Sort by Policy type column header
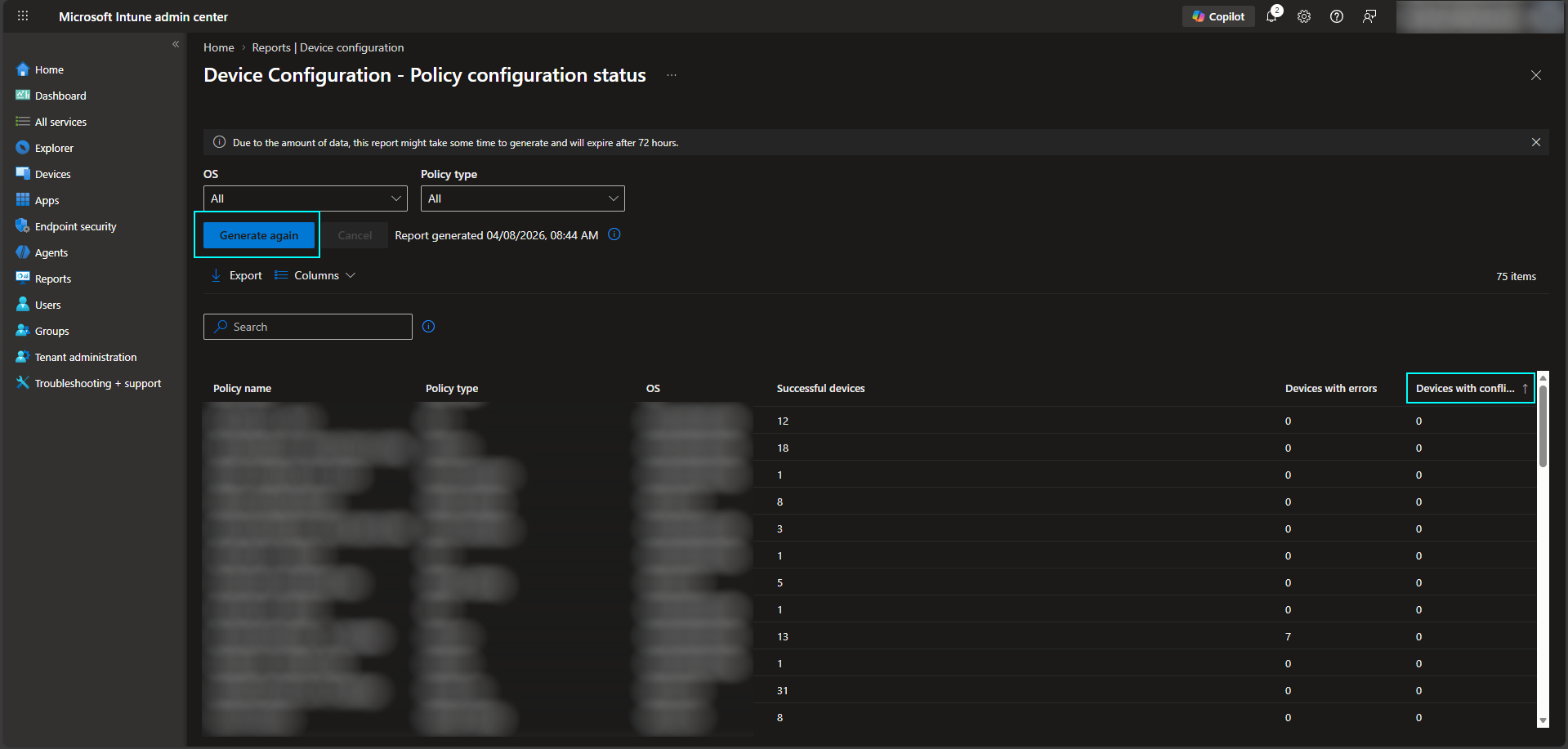 click(x=452, y=388)
